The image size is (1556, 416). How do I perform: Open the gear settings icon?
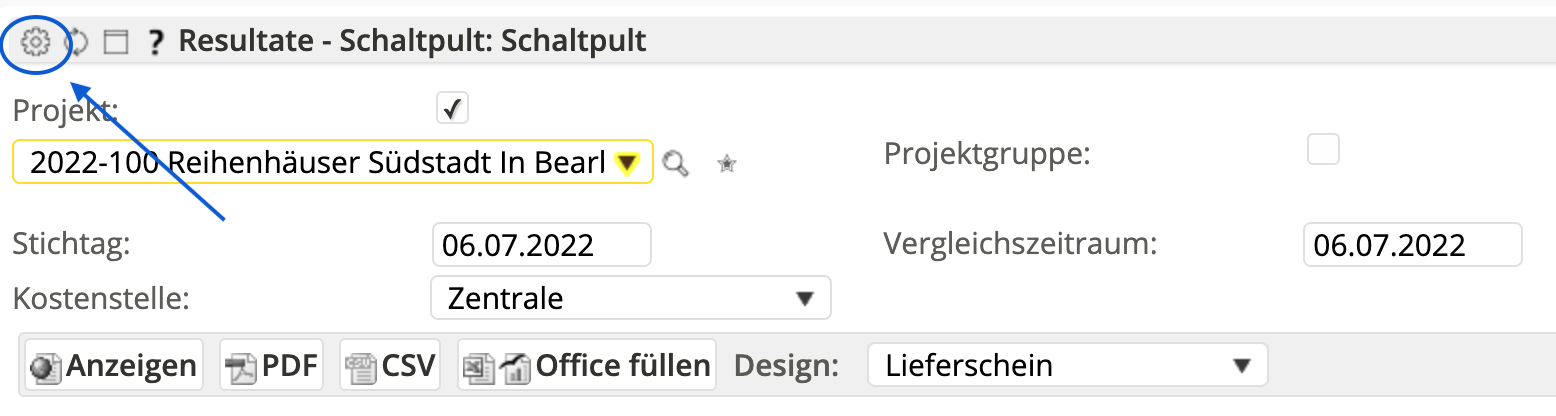(35, 42)
